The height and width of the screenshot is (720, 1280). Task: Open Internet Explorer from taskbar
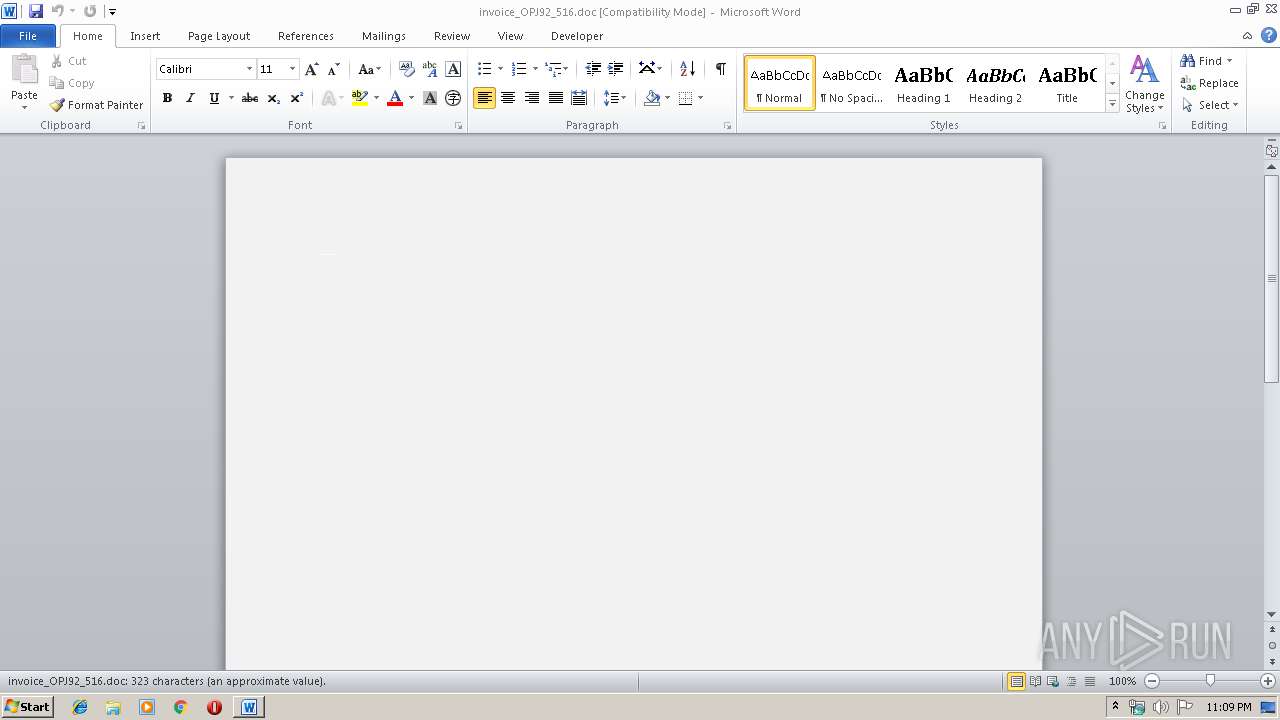80,707
